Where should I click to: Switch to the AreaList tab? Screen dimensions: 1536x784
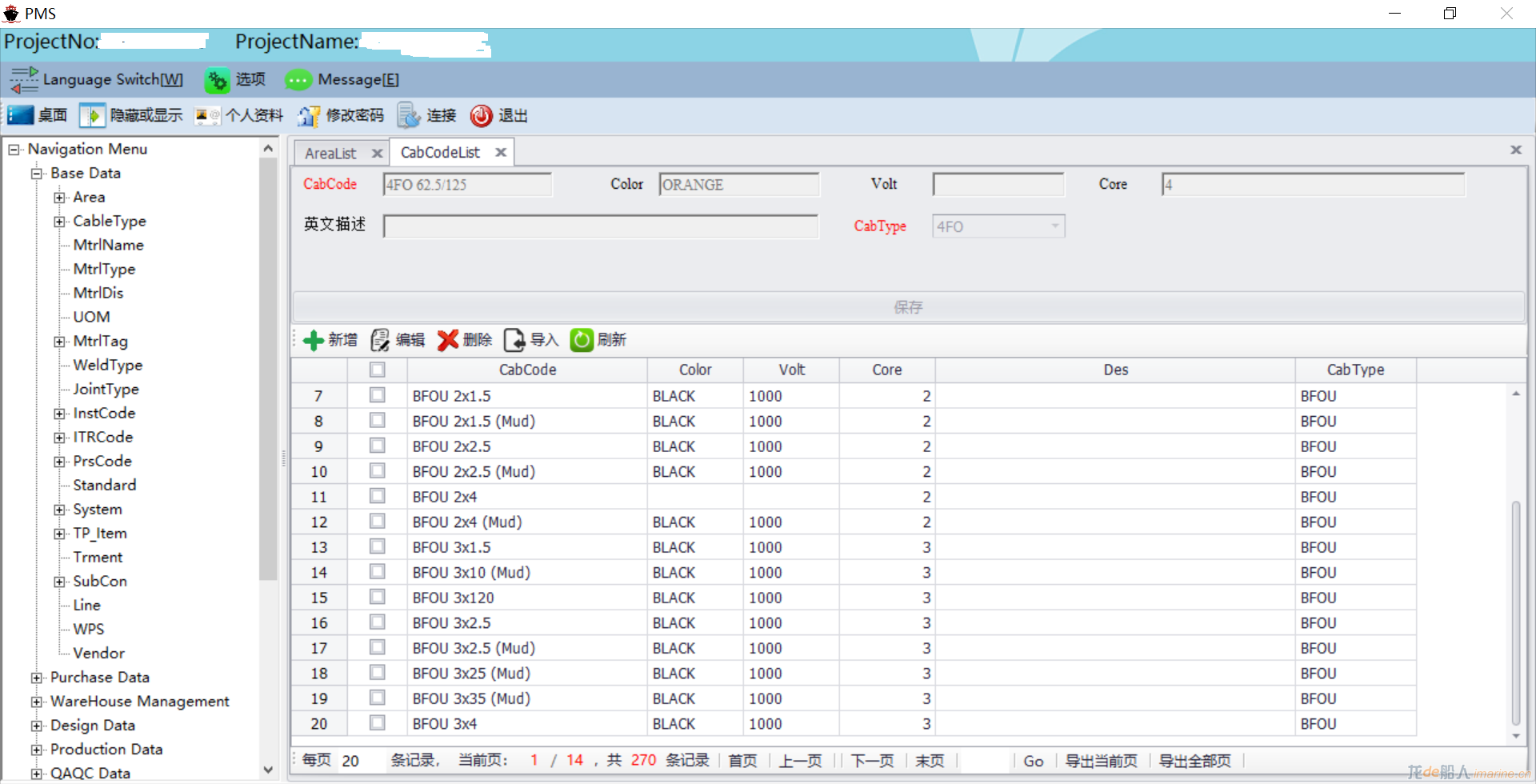click(x=330, y=153)
